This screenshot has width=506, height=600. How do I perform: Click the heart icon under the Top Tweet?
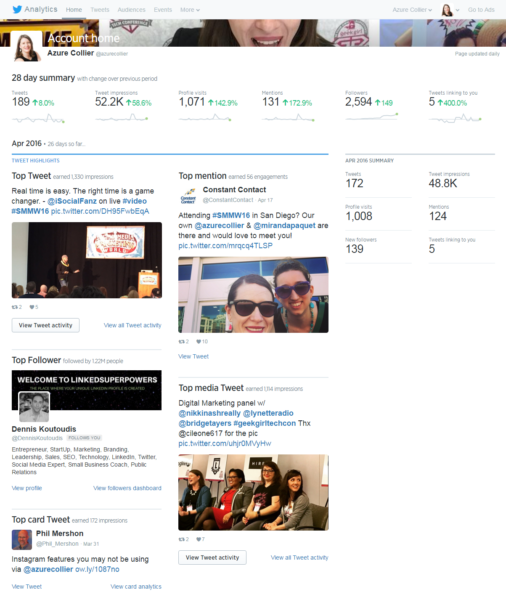(32, 307)
